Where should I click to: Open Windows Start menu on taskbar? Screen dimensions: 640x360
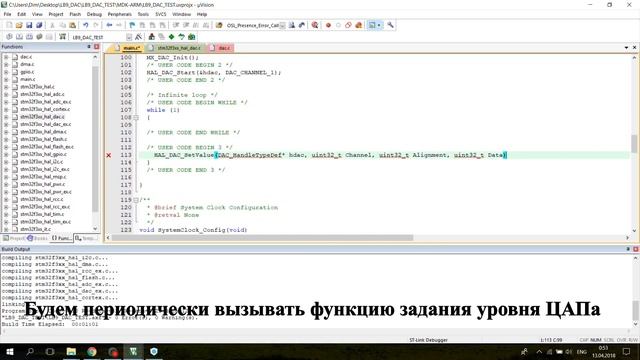pyautogui.click(x=9, y=351)
